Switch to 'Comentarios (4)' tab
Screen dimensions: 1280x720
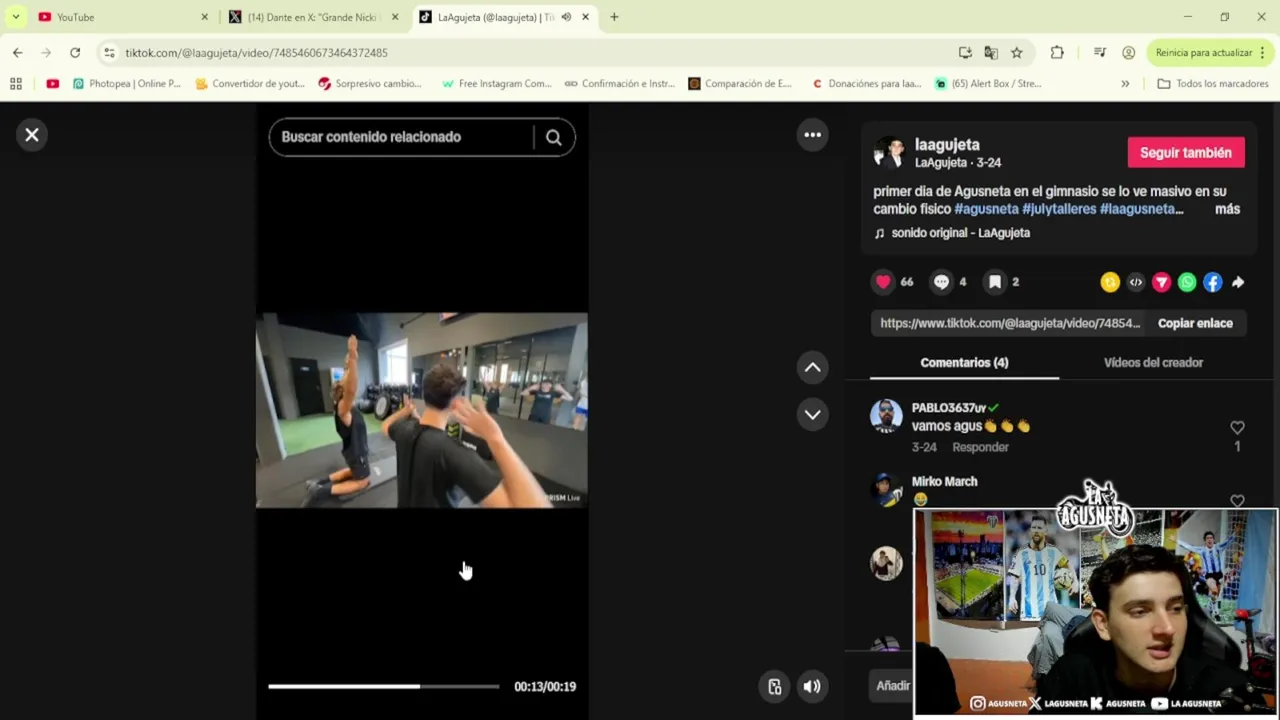click(x=964, y=363)
